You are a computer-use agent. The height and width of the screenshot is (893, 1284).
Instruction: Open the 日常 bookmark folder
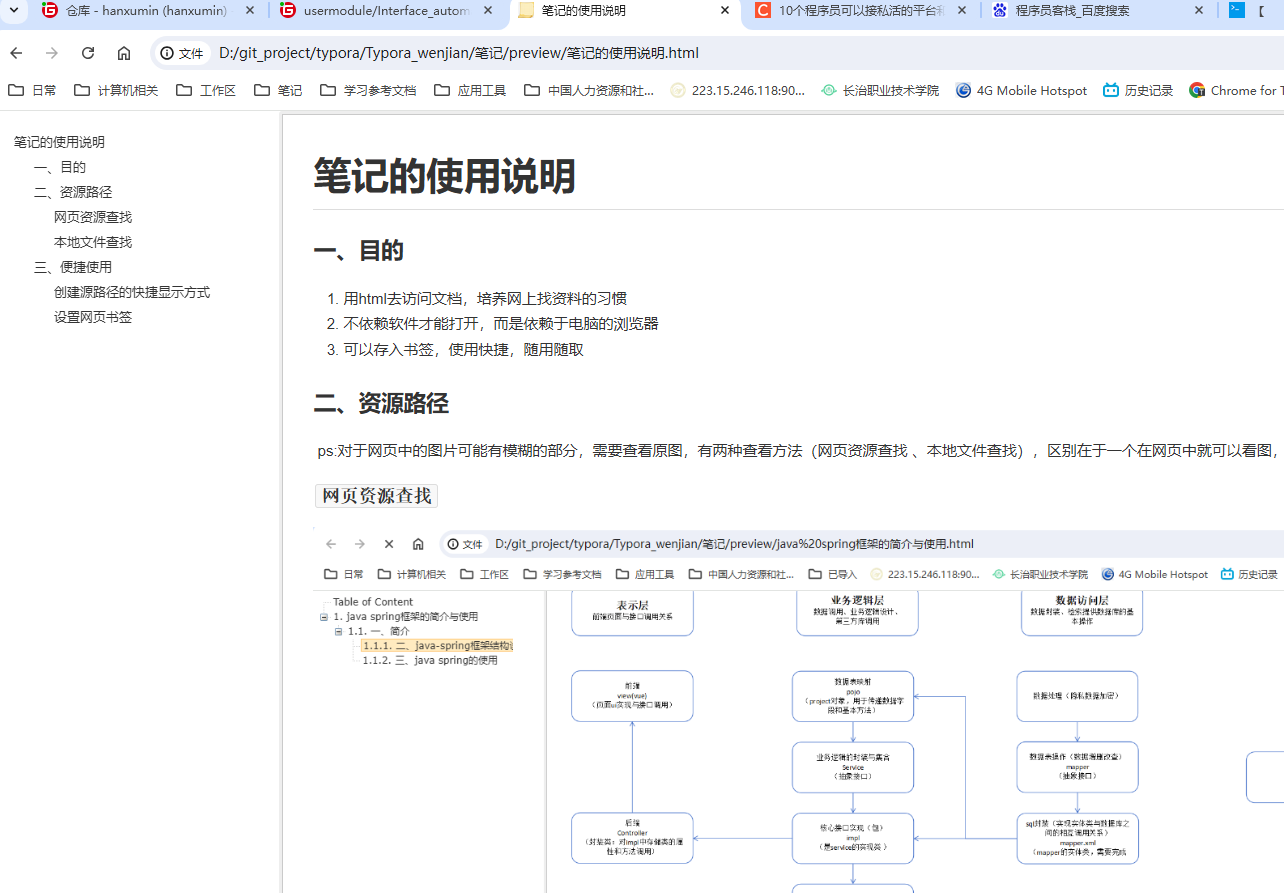(x=33, y=90)
